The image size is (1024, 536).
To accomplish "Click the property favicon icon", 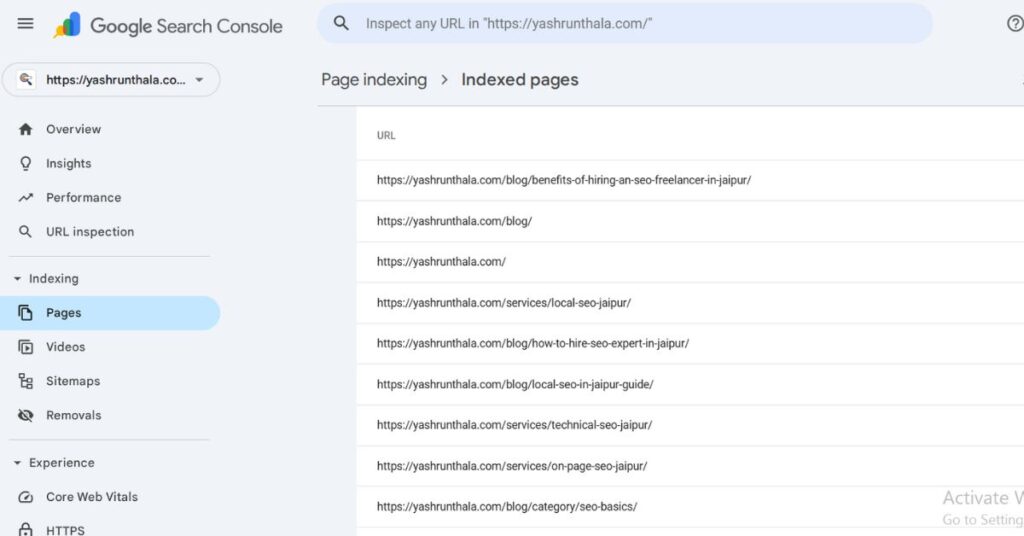I will (25, 80).
